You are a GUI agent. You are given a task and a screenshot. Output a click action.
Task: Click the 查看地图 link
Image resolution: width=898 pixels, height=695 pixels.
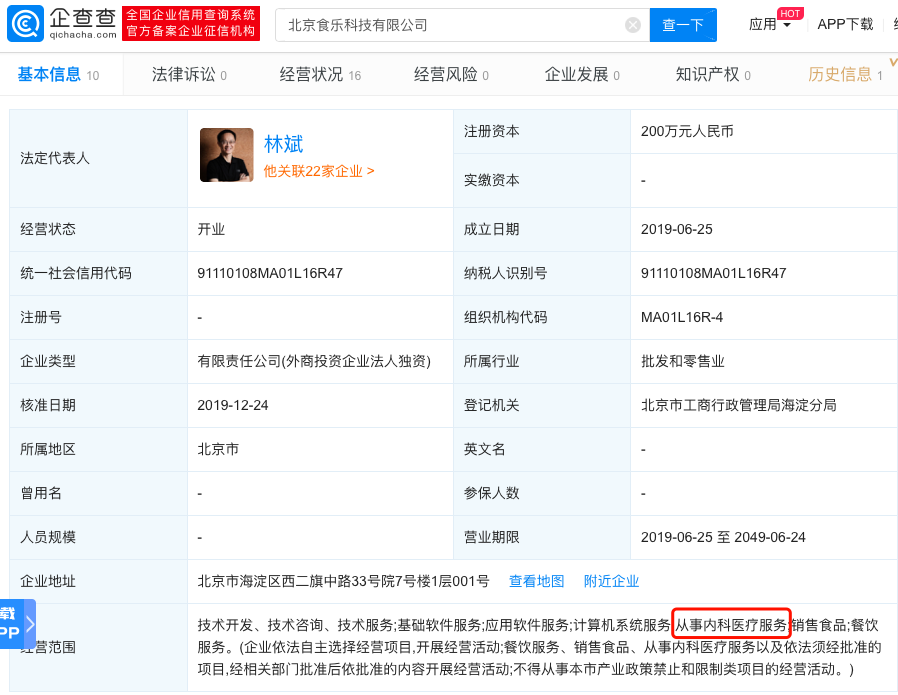[x=536, y=581]
